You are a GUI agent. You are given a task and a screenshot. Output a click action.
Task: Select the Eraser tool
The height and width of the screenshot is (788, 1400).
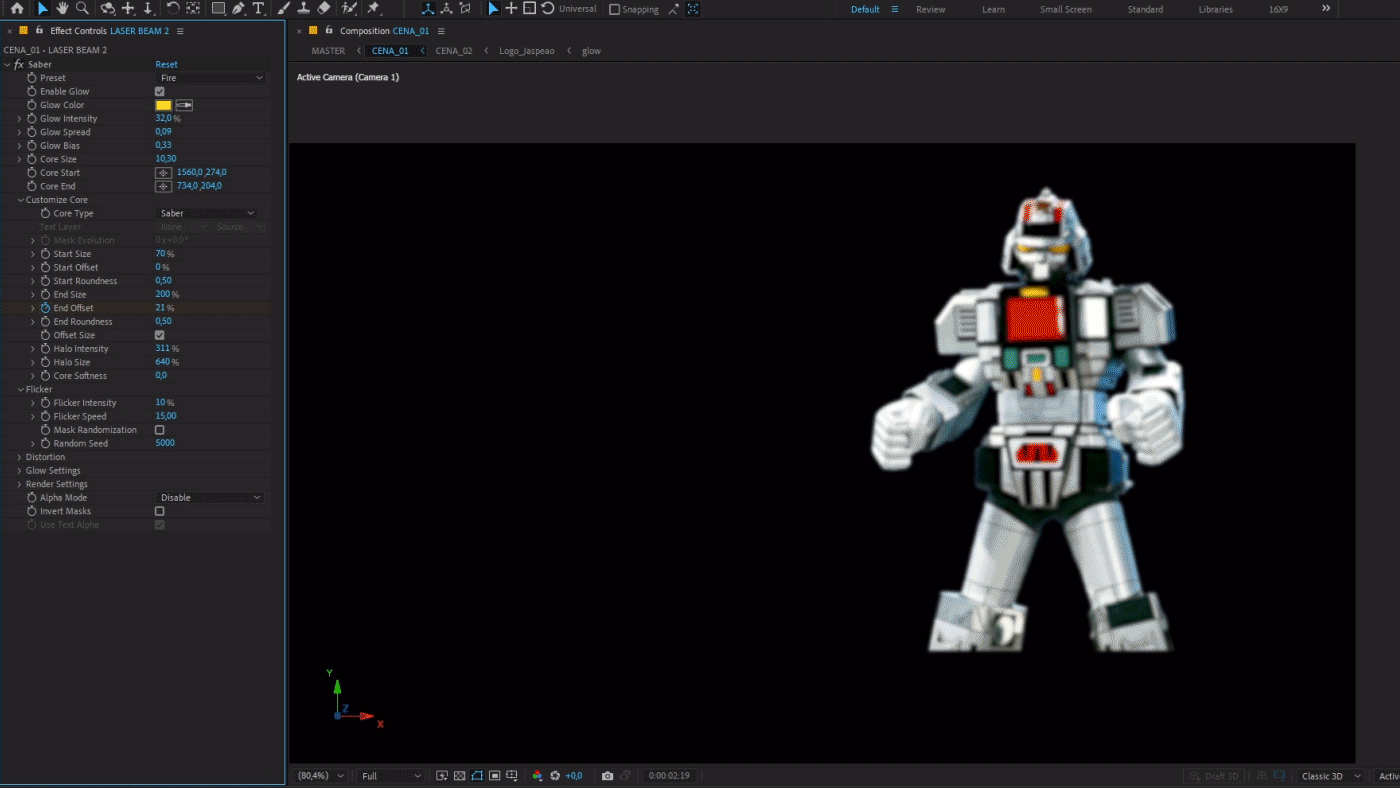(324, 8)
